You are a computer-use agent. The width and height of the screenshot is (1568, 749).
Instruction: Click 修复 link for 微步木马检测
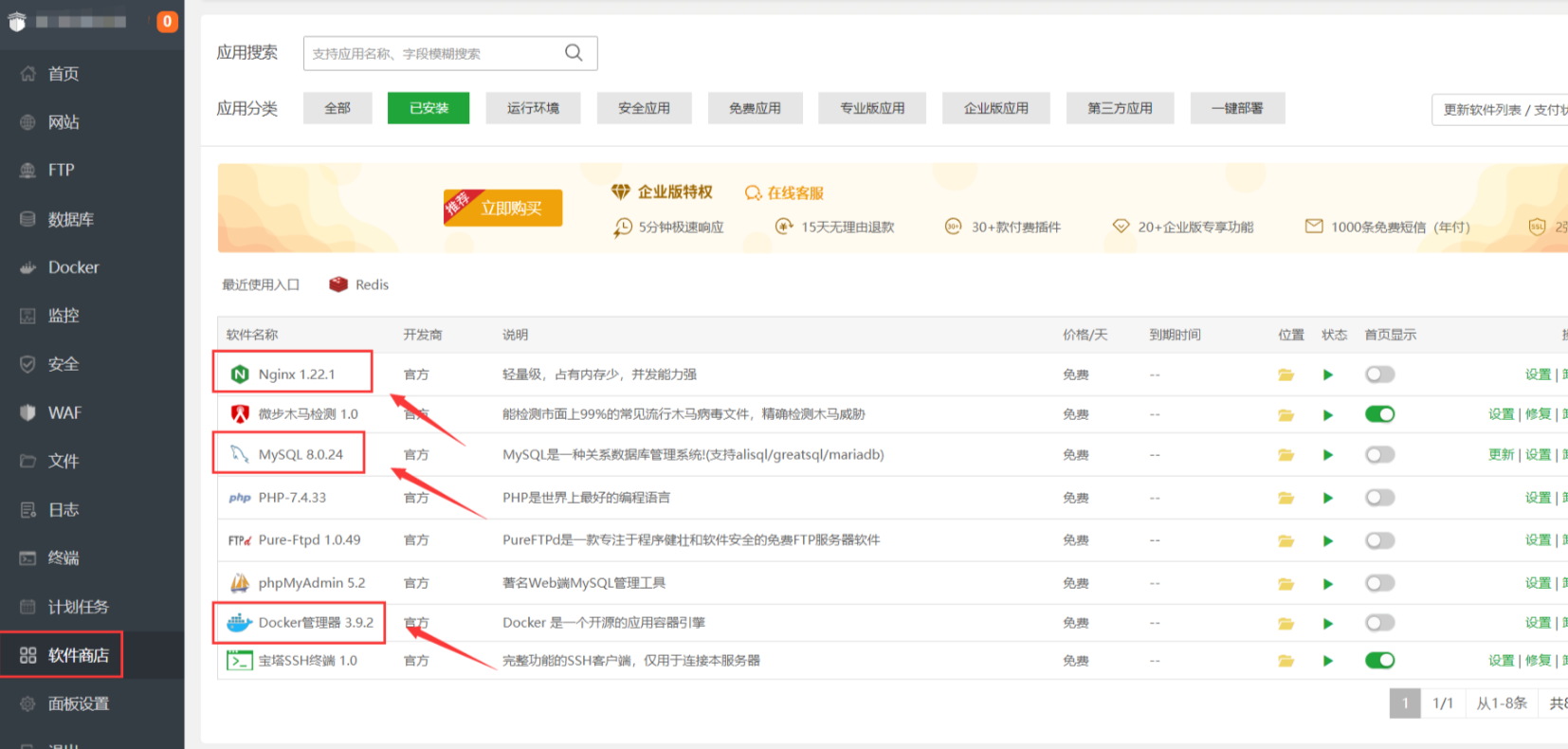(1538, 414)
